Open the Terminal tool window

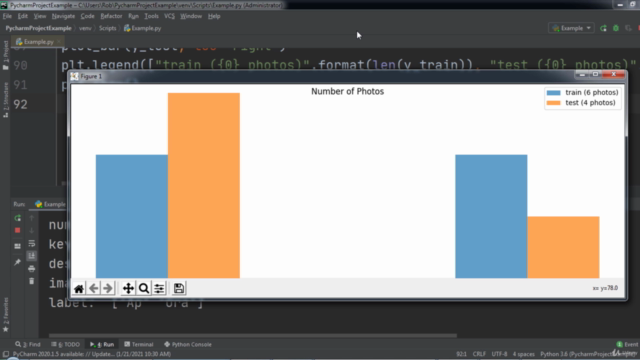pyautogui.click(x=139, y=344)
